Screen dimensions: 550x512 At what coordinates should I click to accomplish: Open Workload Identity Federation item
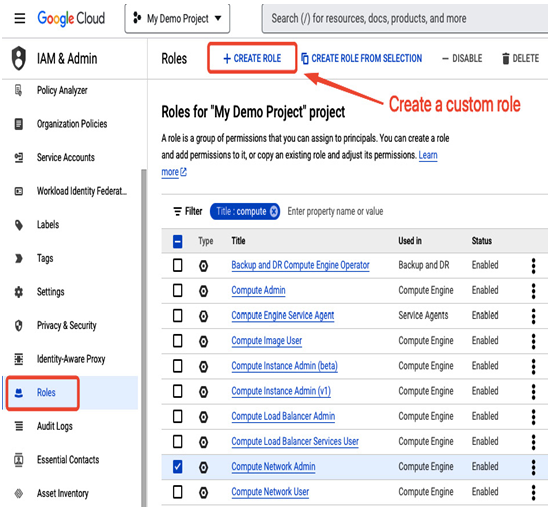(82, 191)
